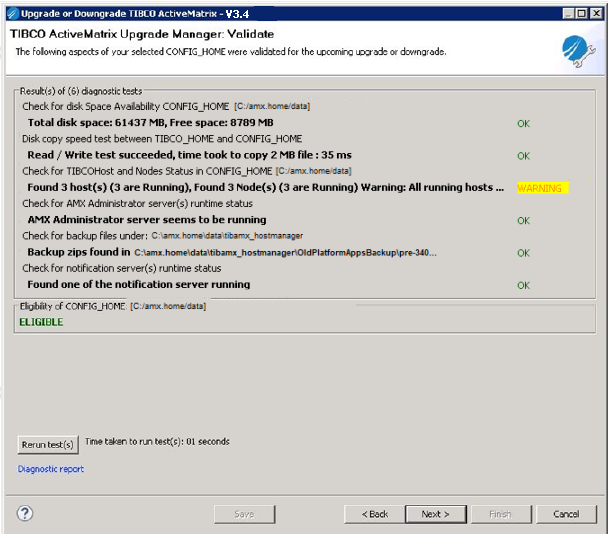Image resolution: width=608 pixels, height=534 pixels.
Task: Click OK status for backup zips
Action: (523, 253)
